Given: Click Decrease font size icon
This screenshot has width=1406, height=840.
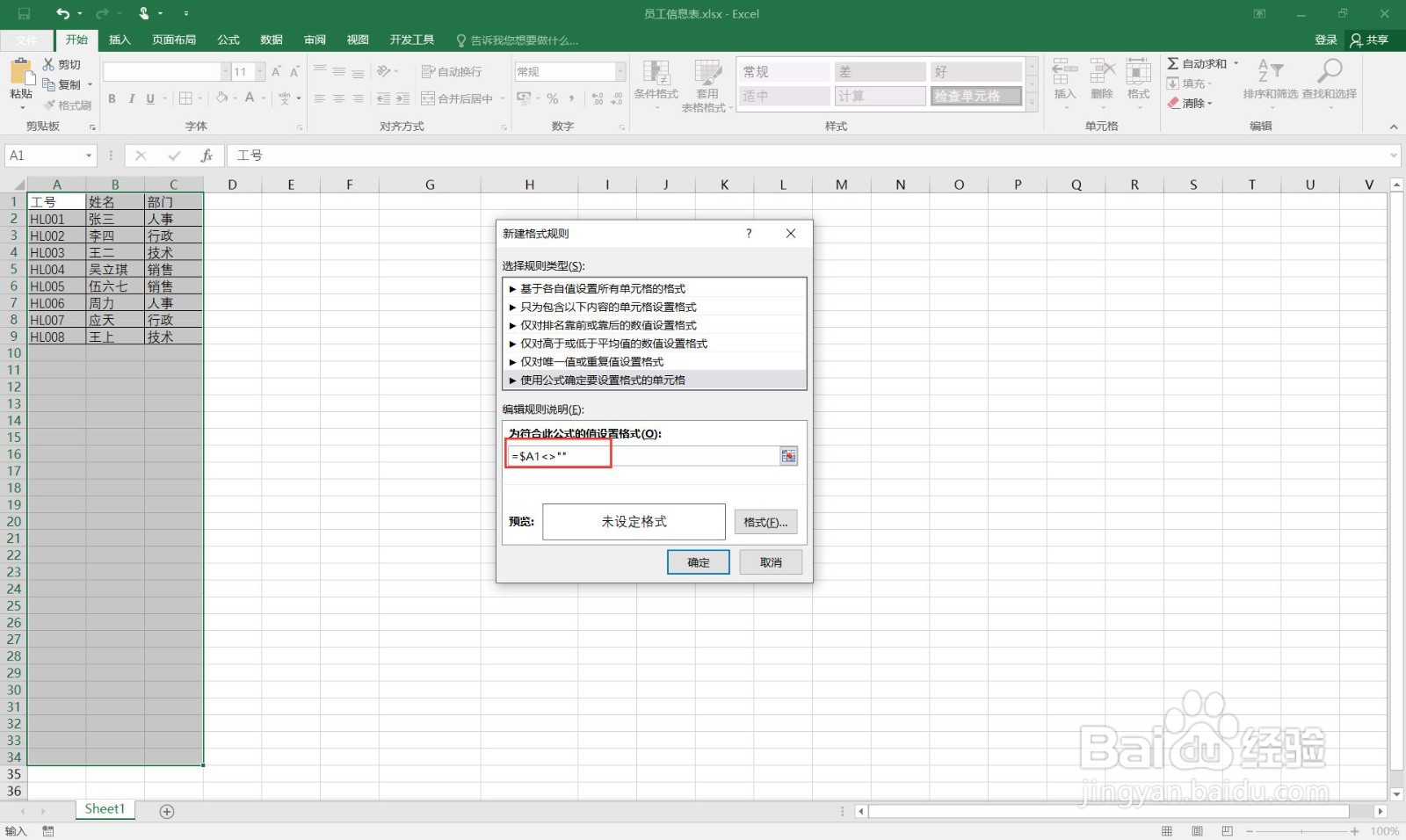Looking at the screenshot, I should pos(294,71).
